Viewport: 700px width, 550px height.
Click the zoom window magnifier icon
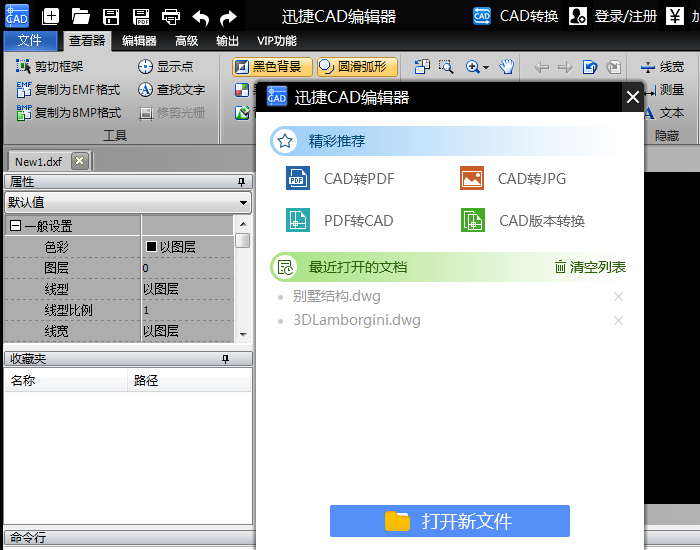(446, 67)
